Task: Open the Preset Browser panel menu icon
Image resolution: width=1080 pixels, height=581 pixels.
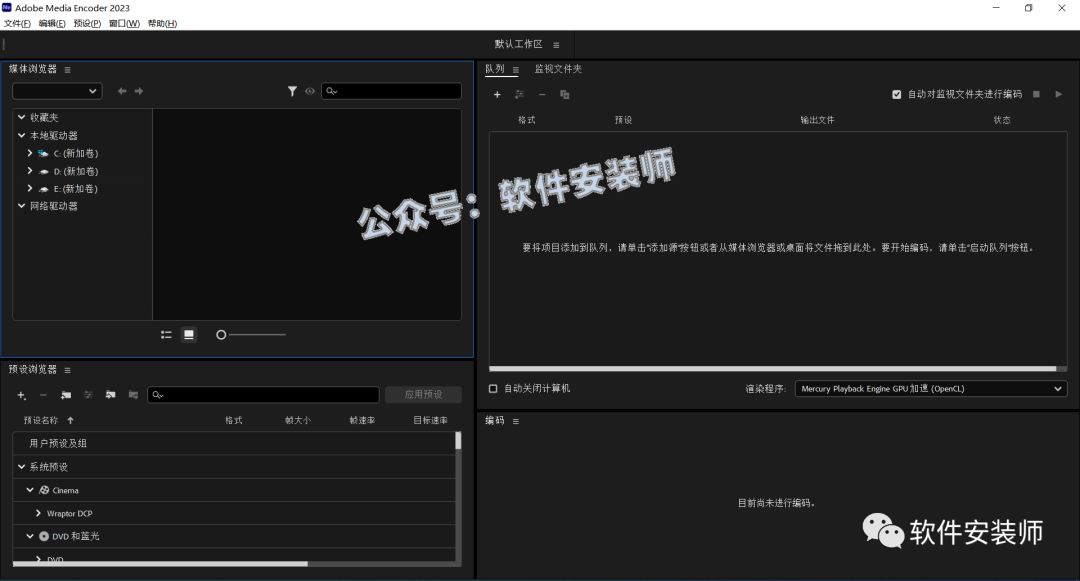Action: (x=68, y=370)
